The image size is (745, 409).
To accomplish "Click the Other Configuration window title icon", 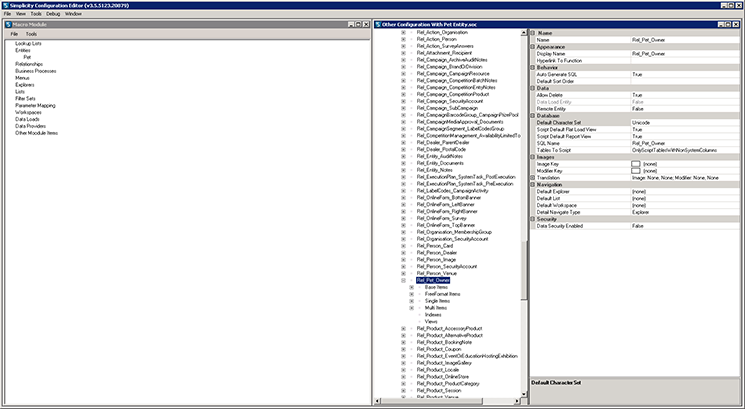I will (378, 24).
